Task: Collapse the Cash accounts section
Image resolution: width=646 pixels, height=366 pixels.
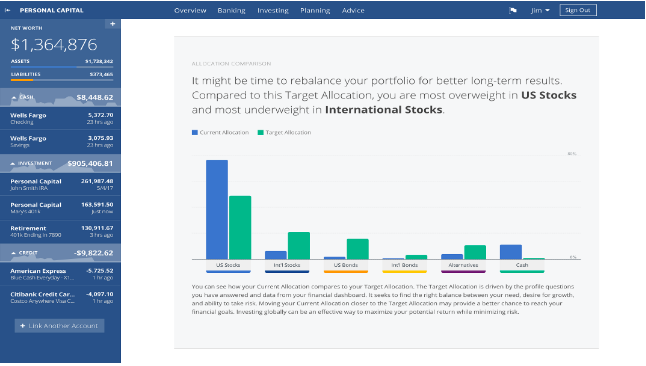Action: point(14,97)
